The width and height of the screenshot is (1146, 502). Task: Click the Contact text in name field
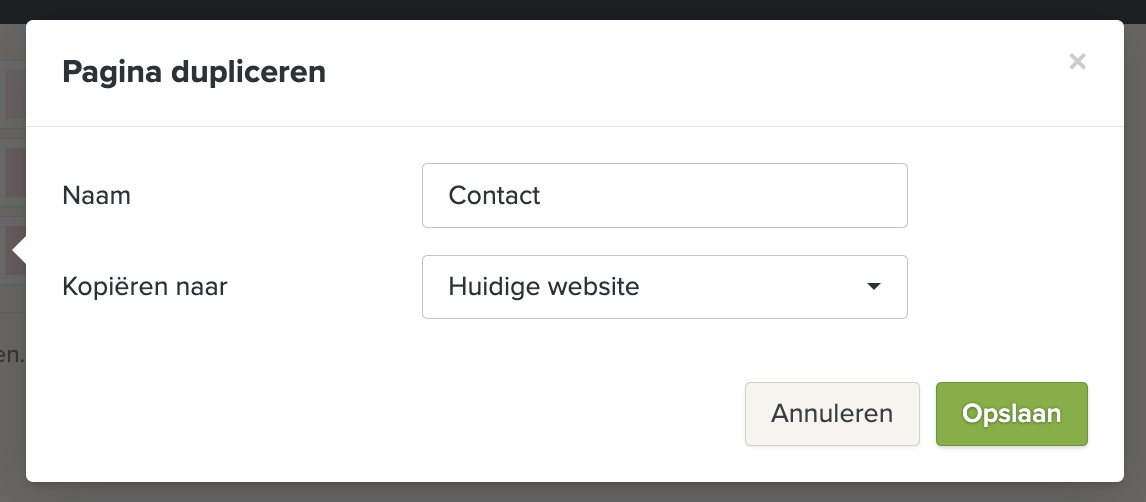coord(494,196)
